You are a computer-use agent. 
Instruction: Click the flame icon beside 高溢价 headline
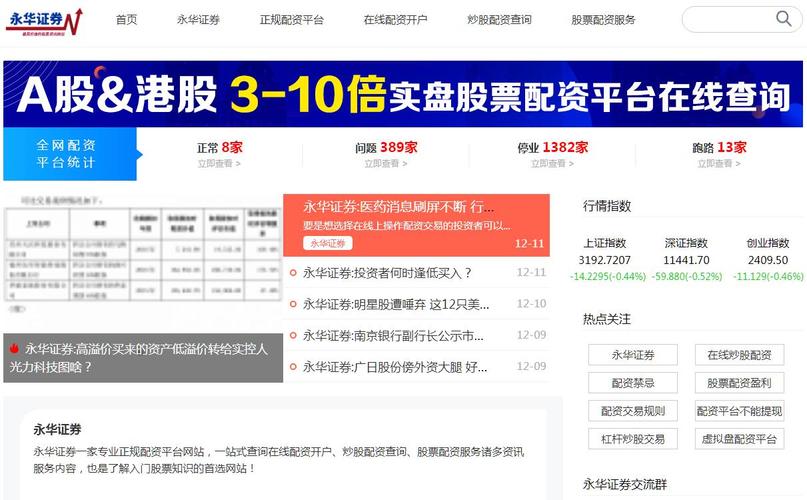(x=14, y=349)
